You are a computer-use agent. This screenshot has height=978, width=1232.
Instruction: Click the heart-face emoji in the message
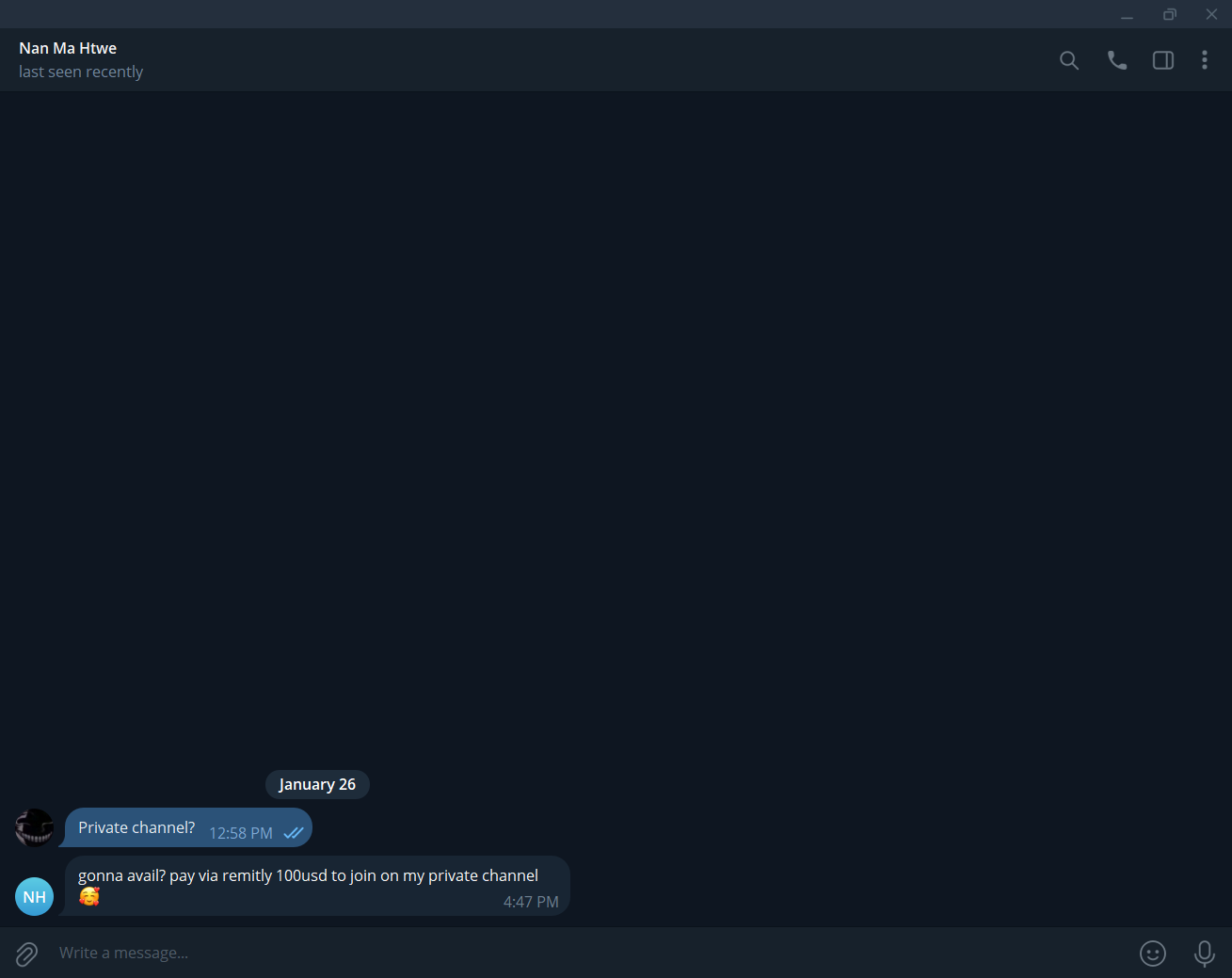[x=89, y=896]
